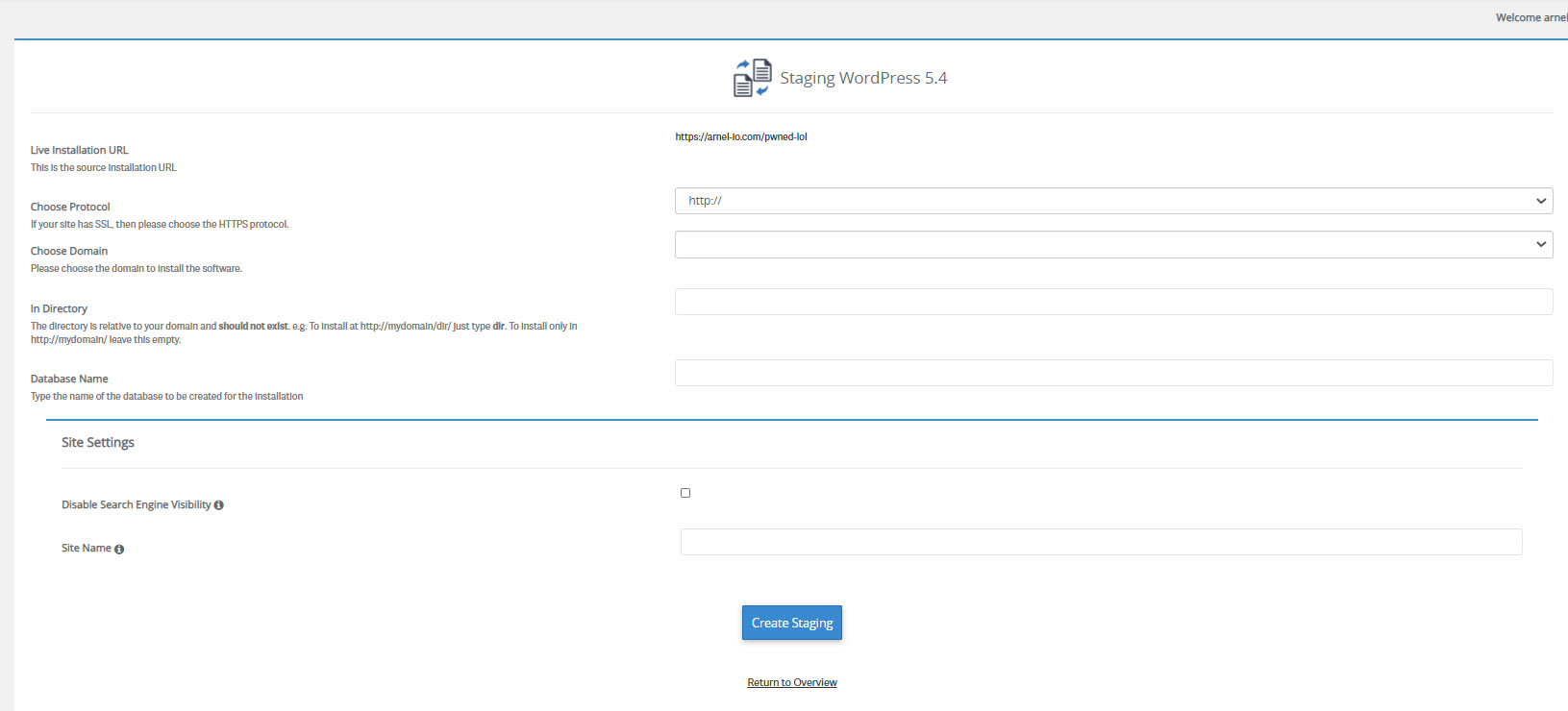Click the 'Type the name of the database' hint
The image size is (1568, 711).
coord(167,396)
